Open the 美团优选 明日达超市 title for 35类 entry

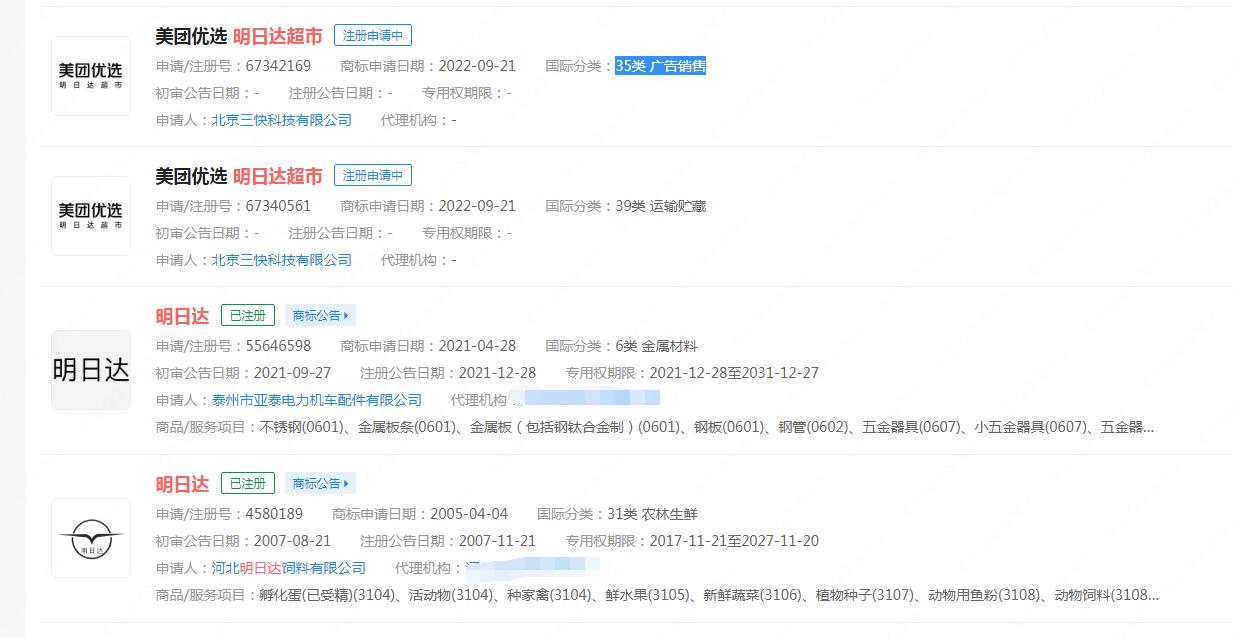pos(238,36)
